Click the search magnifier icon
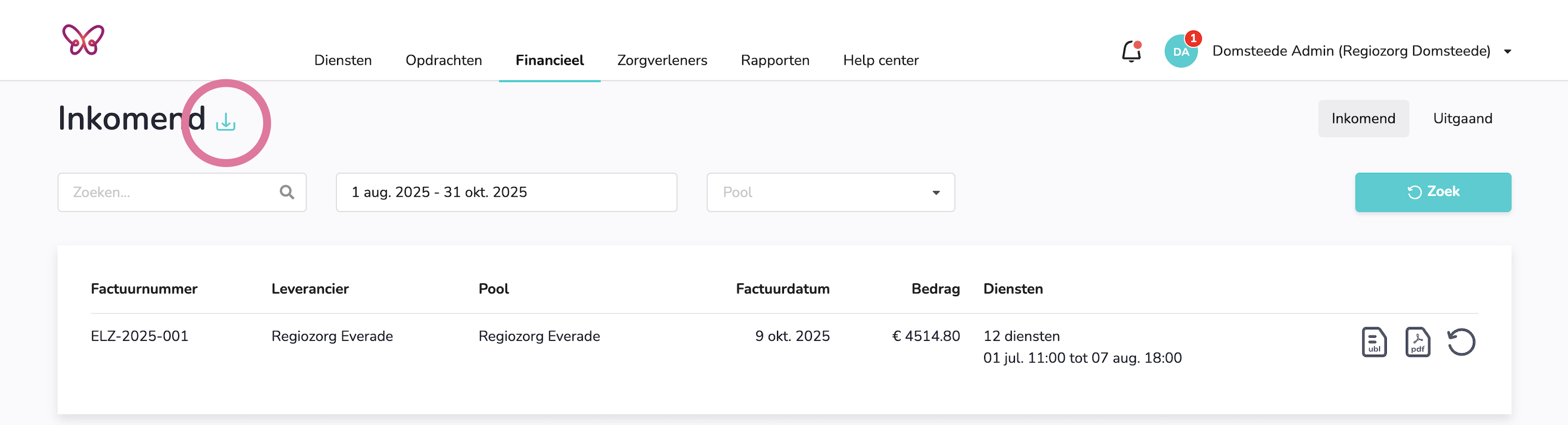Viewport: 1568px width, 425px height. point(287,192)
